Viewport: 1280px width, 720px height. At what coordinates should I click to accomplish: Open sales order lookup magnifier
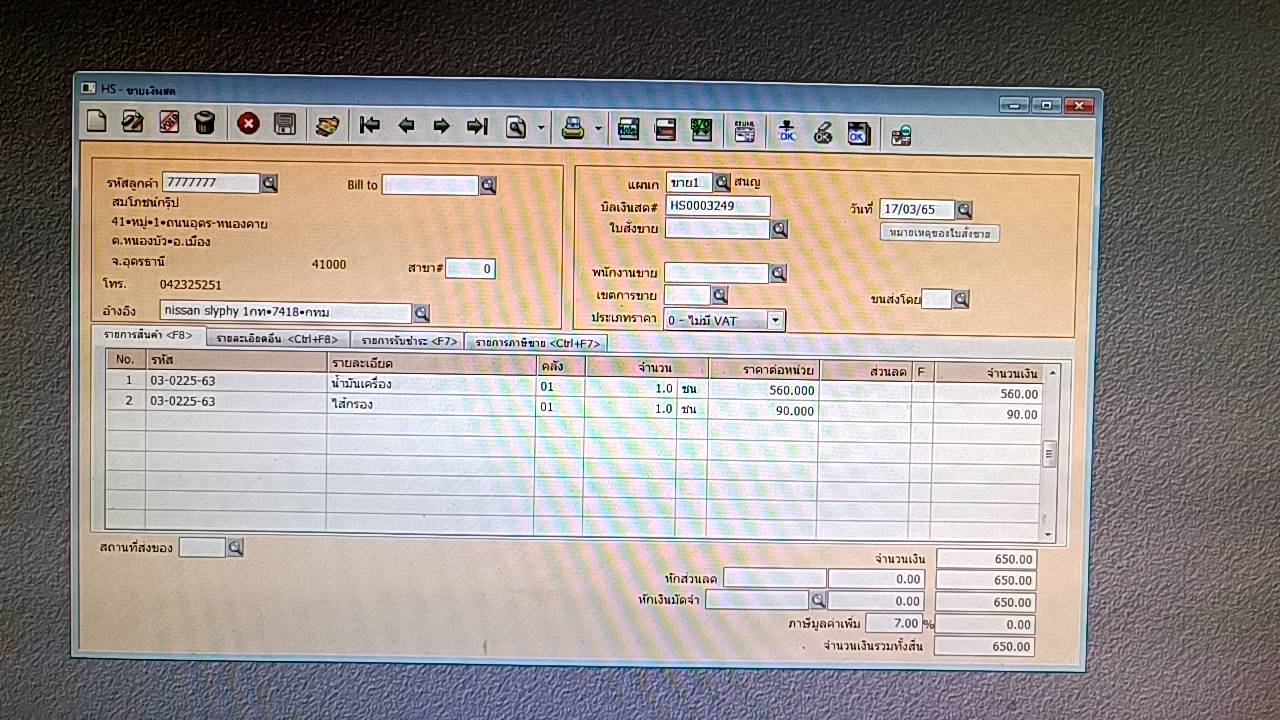(x=780, y=229)
